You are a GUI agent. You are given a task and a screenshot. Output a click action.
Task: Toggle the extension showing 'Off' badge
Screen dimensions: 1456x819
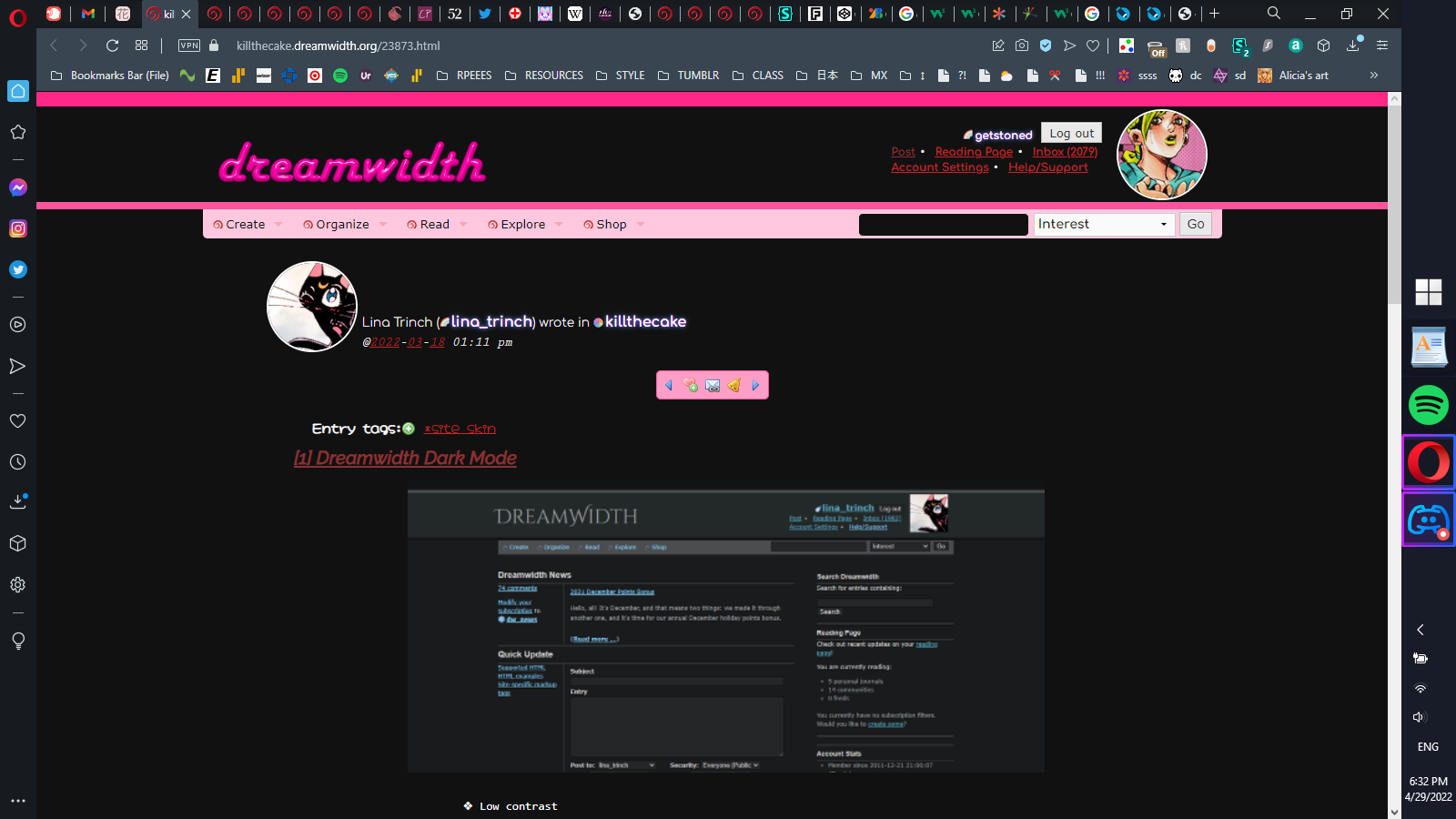pos(1156,47)
